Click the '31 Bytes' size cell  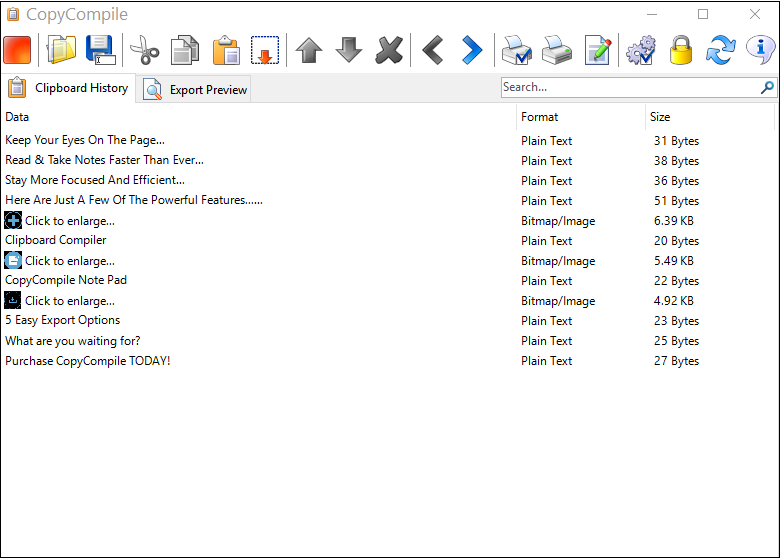click(676, 141)
